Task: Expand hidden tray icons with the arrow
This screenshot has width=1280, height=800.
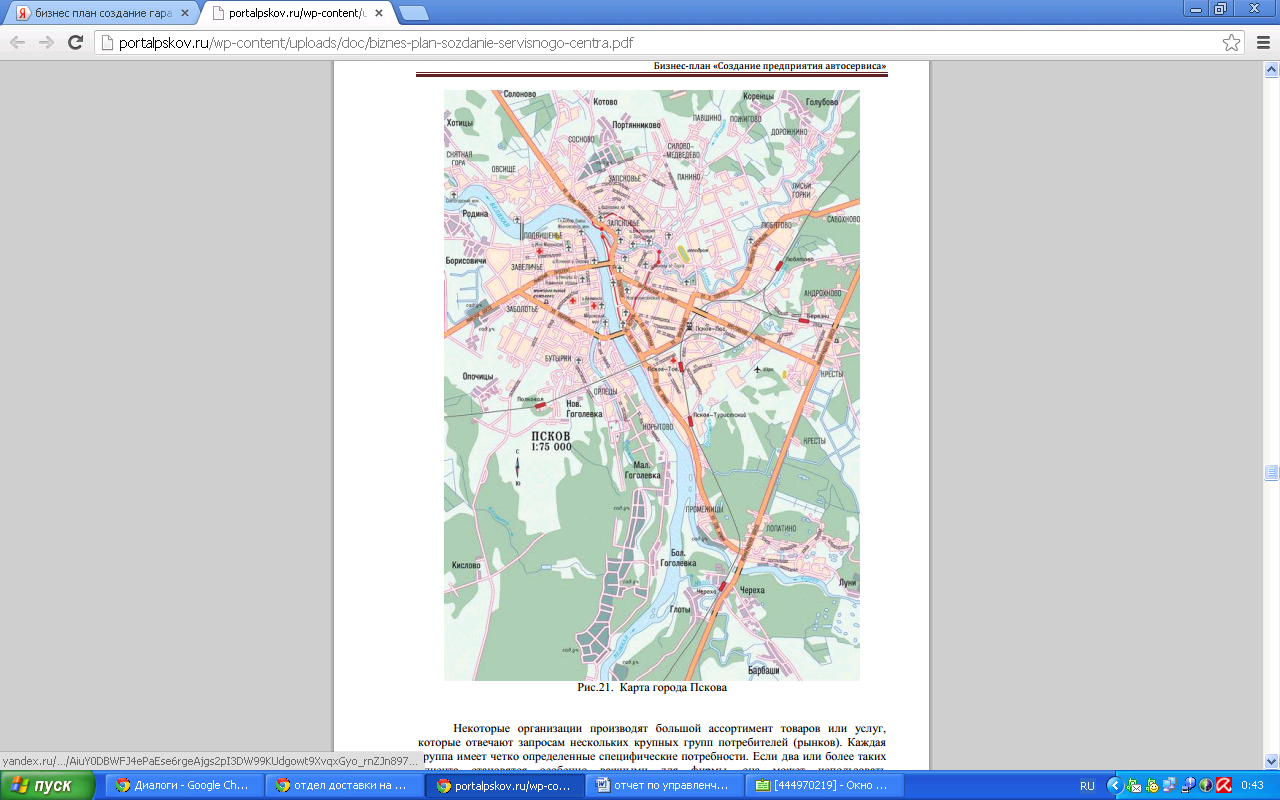Action: 1115,786
